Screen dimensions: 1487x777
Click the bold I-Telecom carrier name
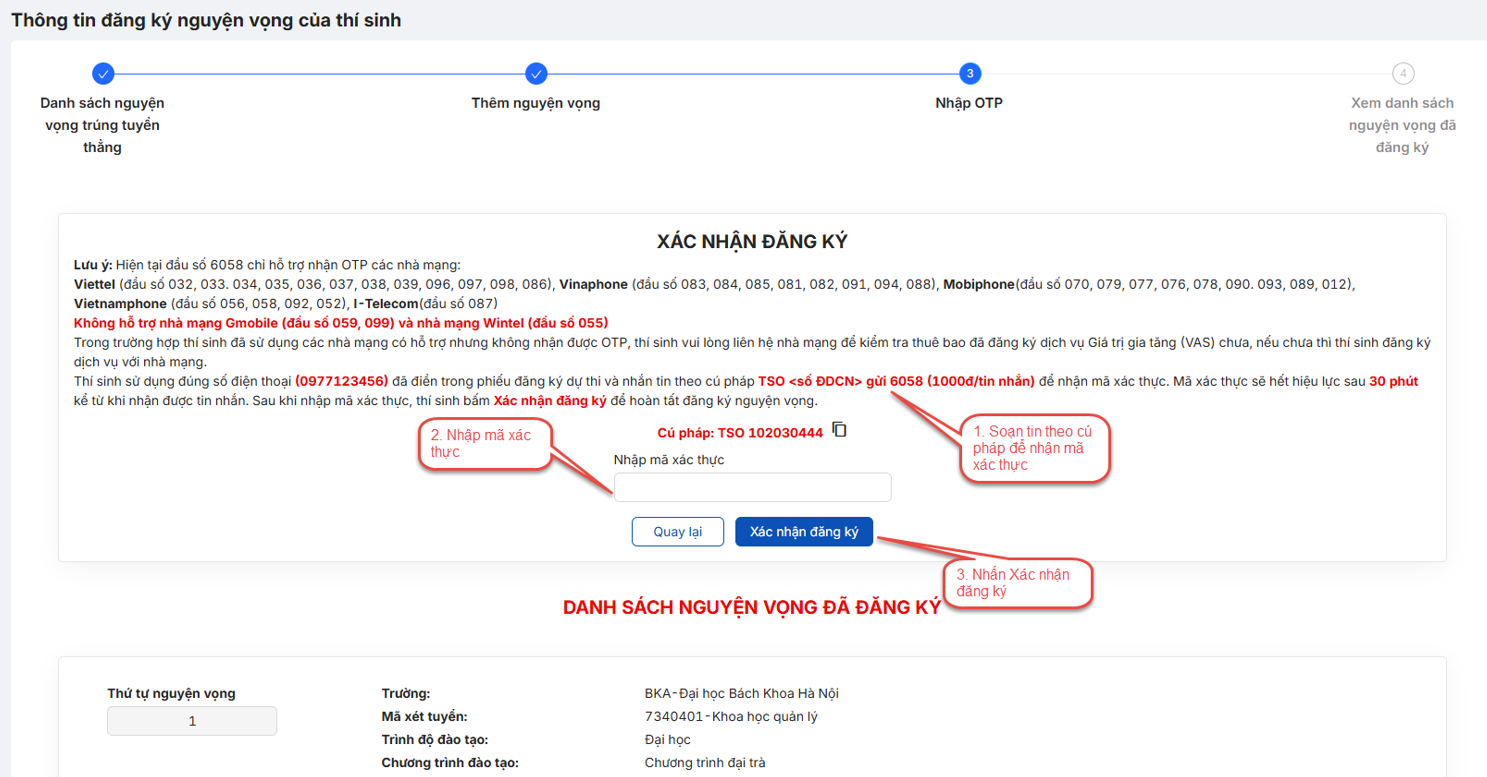(386, 303)
